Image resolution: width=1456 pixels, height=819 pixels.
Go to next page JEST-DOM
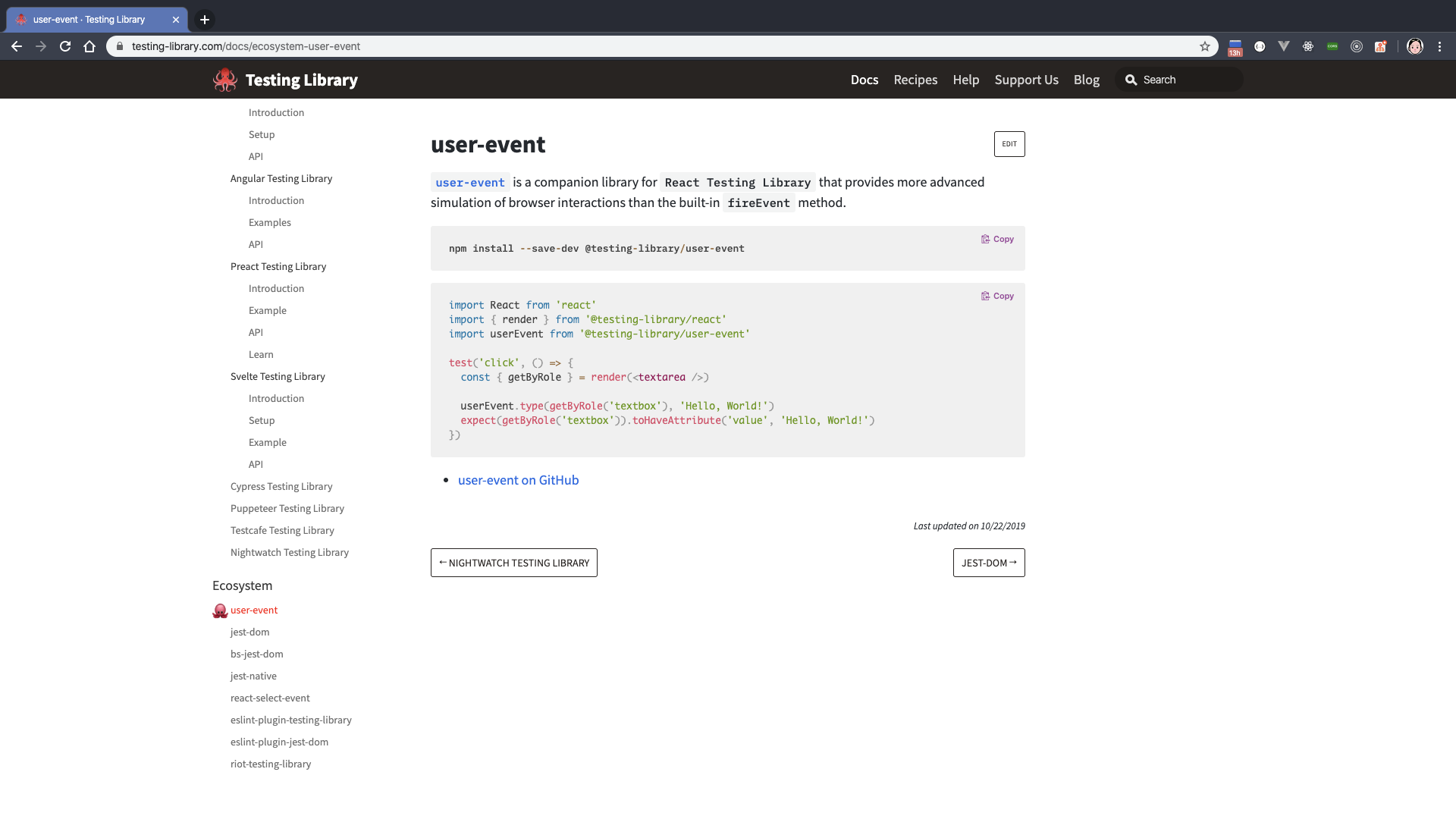point(988,563)
